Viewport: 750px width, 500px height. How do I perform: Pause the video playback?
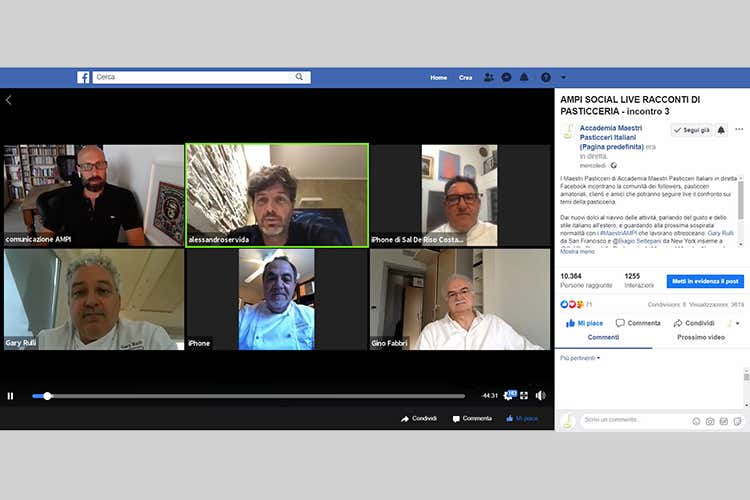11,396
